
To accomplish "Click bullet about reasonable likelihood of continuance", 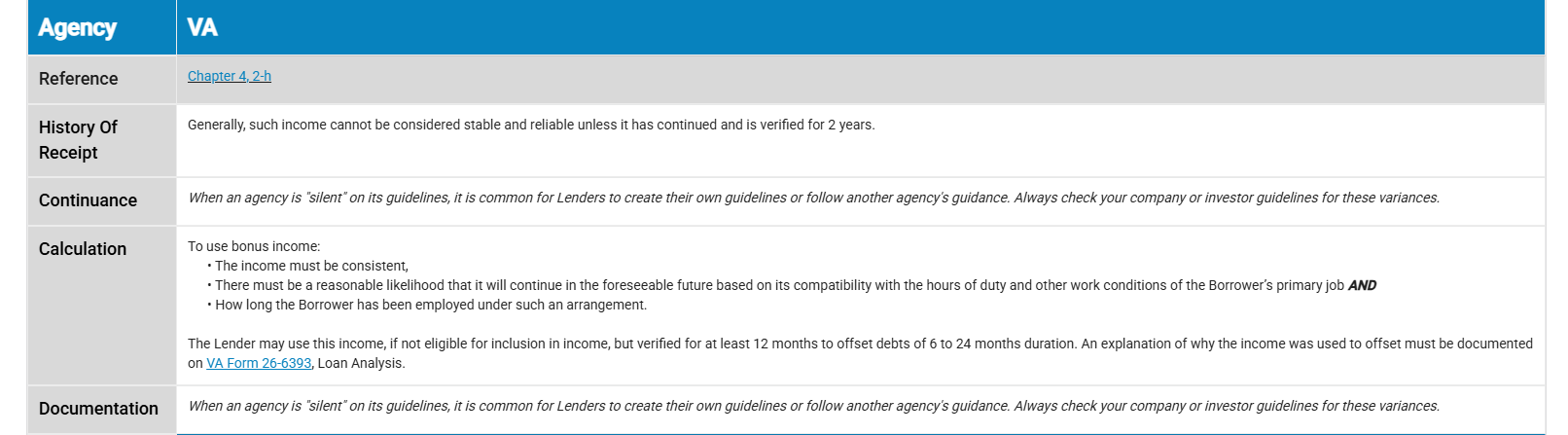I will (x=778, y=285).
